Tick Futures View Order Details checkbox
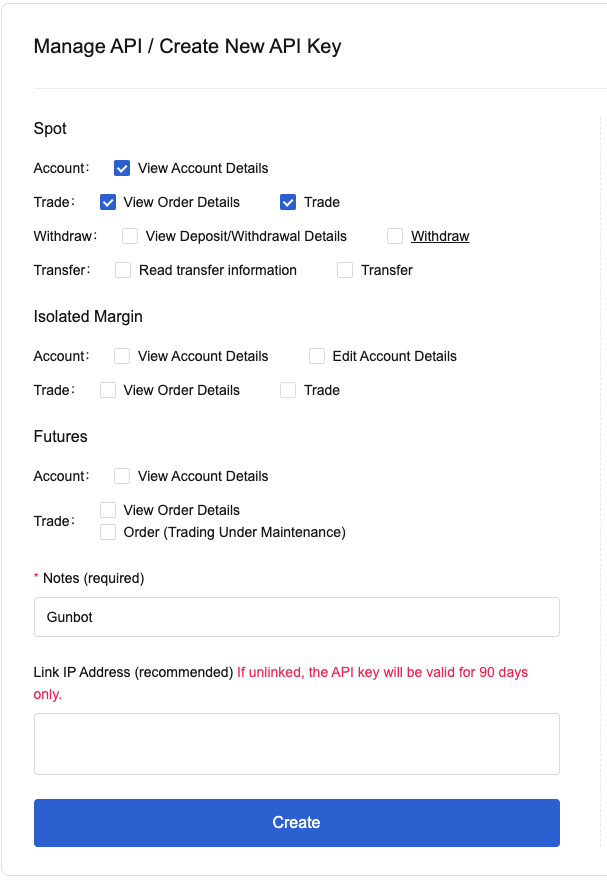Screen dimensions: 607x885 108,510
